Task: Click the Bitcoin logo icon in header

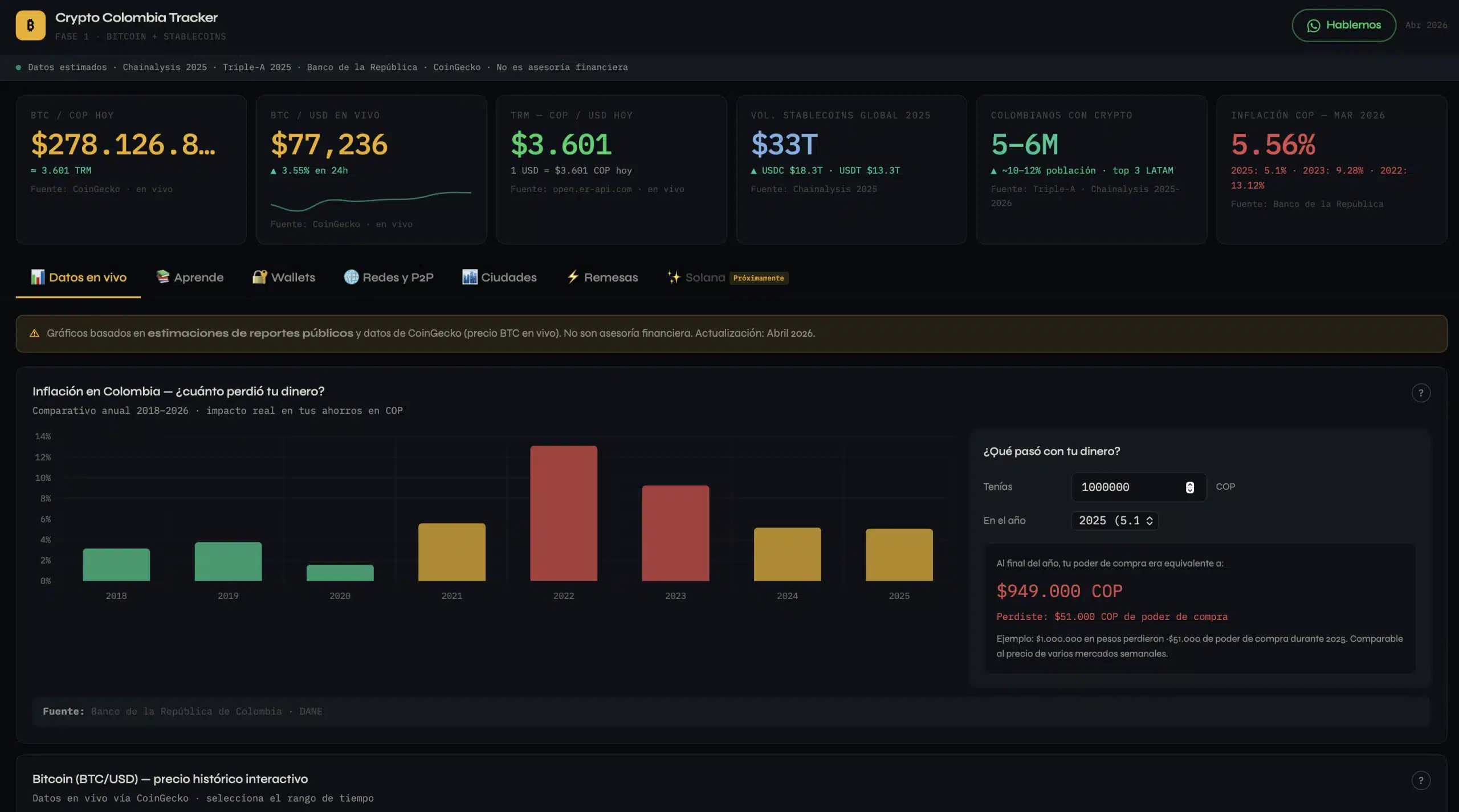Action: [x=30, y=25]
